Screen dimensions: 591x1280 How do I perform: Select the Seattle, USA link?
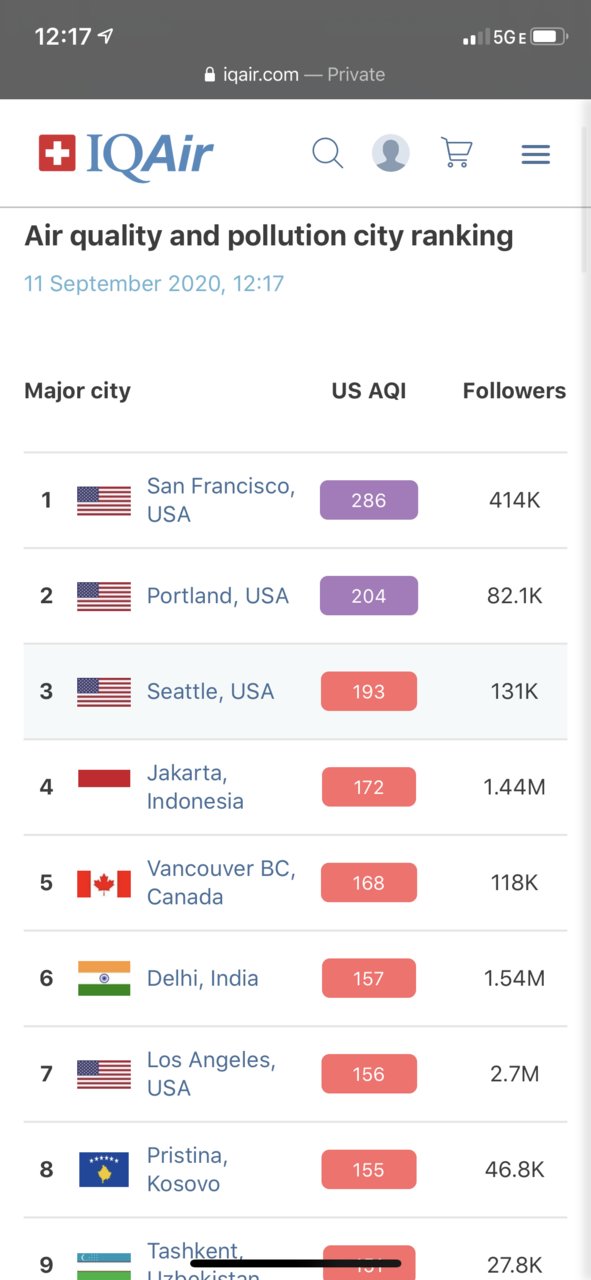tap(210, 692)
